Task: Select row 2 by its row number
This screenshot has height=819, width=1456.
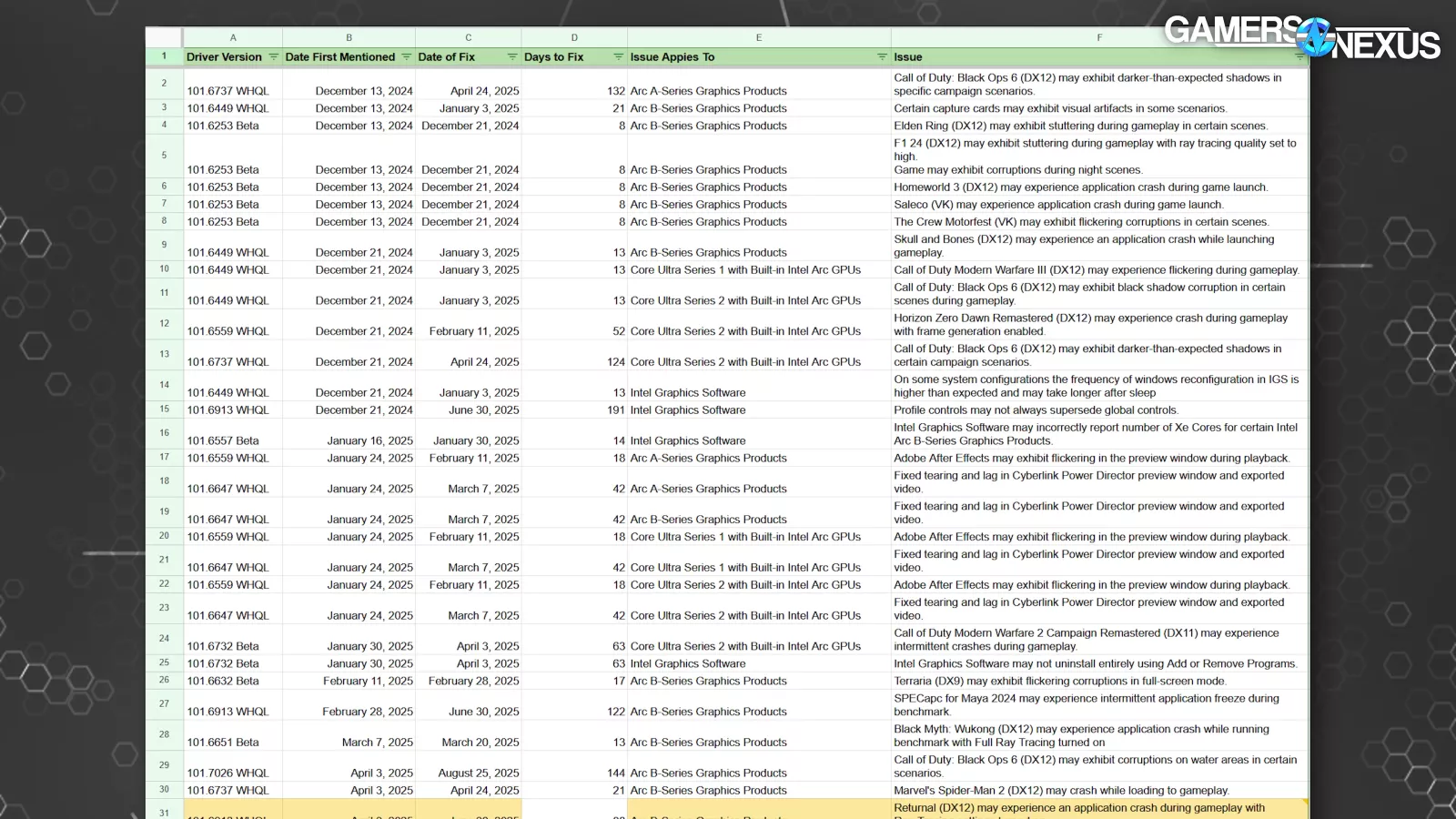Action: pyautogui.click(x=164, y=84)
